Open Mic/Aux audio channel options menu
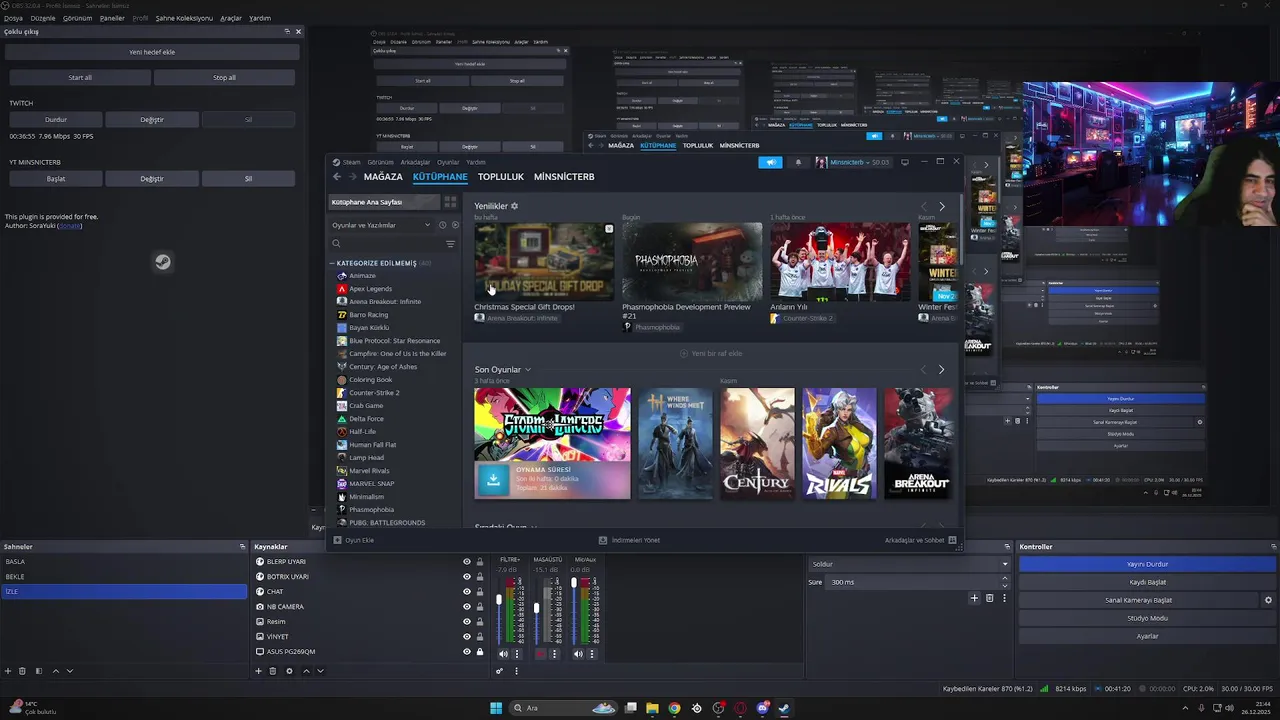This screenshot has width=1280, height=720. 592,654
